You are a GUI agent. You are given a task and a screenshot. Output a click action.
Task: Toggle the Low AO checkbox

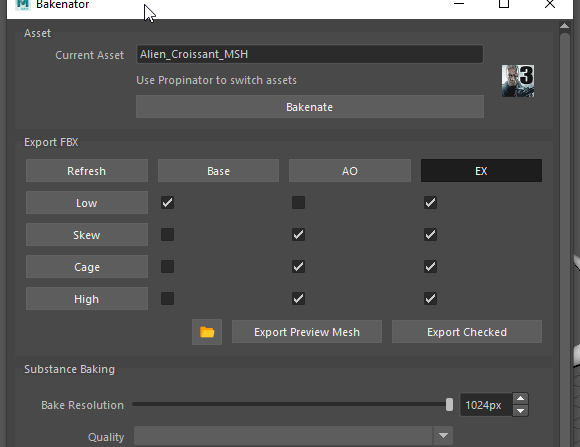(299, 202)
